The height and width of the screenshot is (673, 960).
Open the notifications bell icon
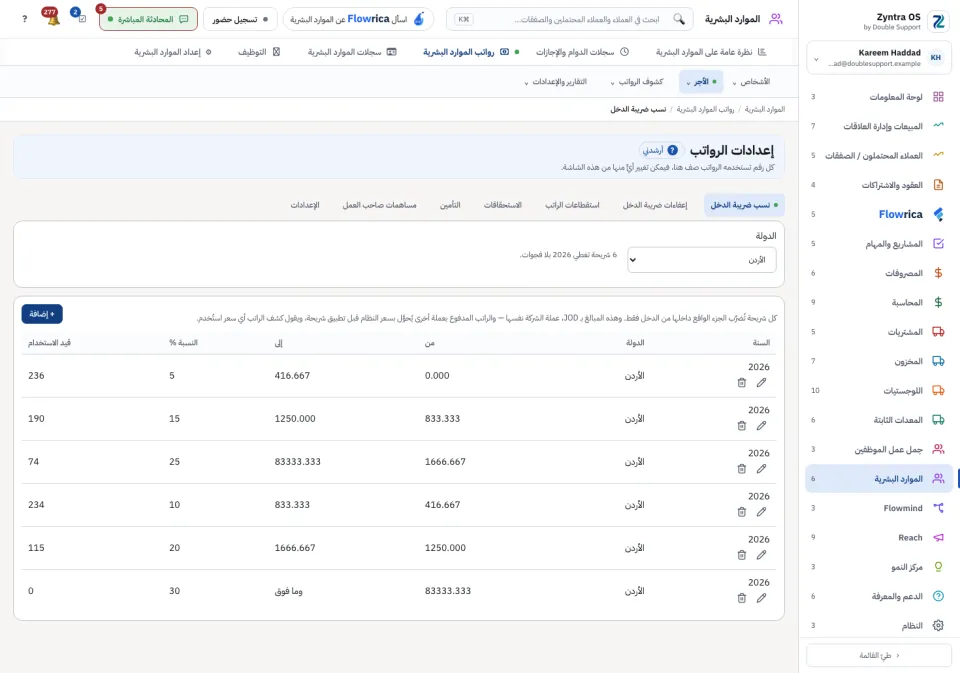(x=52, y=18)
